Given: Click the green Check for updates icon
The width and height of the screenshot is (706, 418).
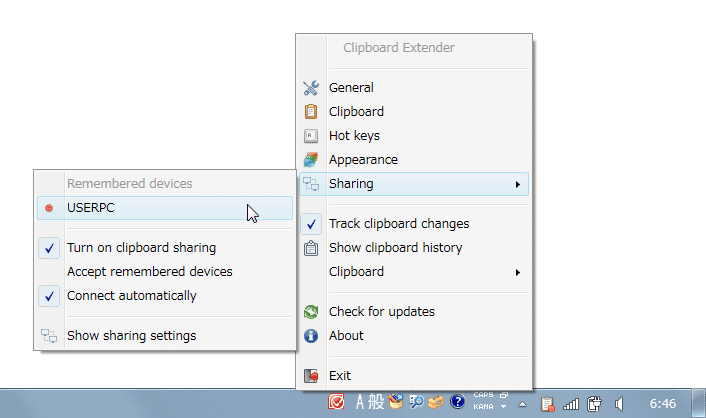Looking at the screenshot, I should [x=311, y=312].
